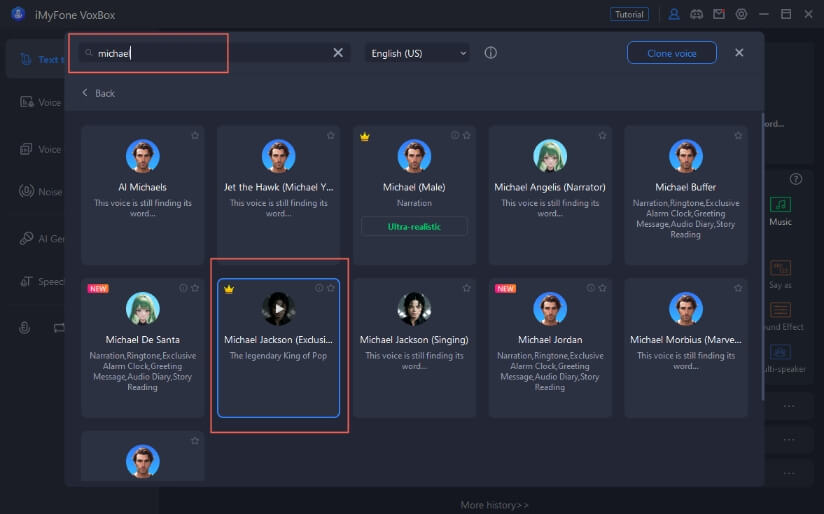824x514 pixels.
Task: Click the Michael Jordan name label
Action: tap(550, 340)
